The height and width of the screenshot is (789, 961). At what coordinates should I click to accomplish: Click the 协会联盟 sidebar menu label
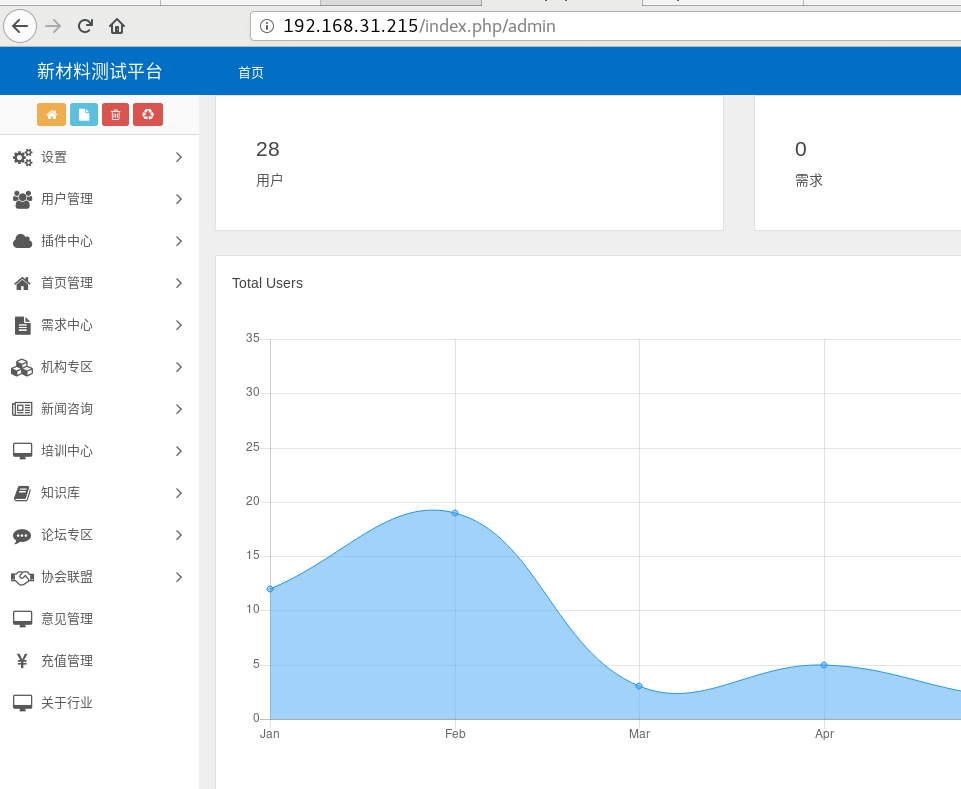pos(67,577)
